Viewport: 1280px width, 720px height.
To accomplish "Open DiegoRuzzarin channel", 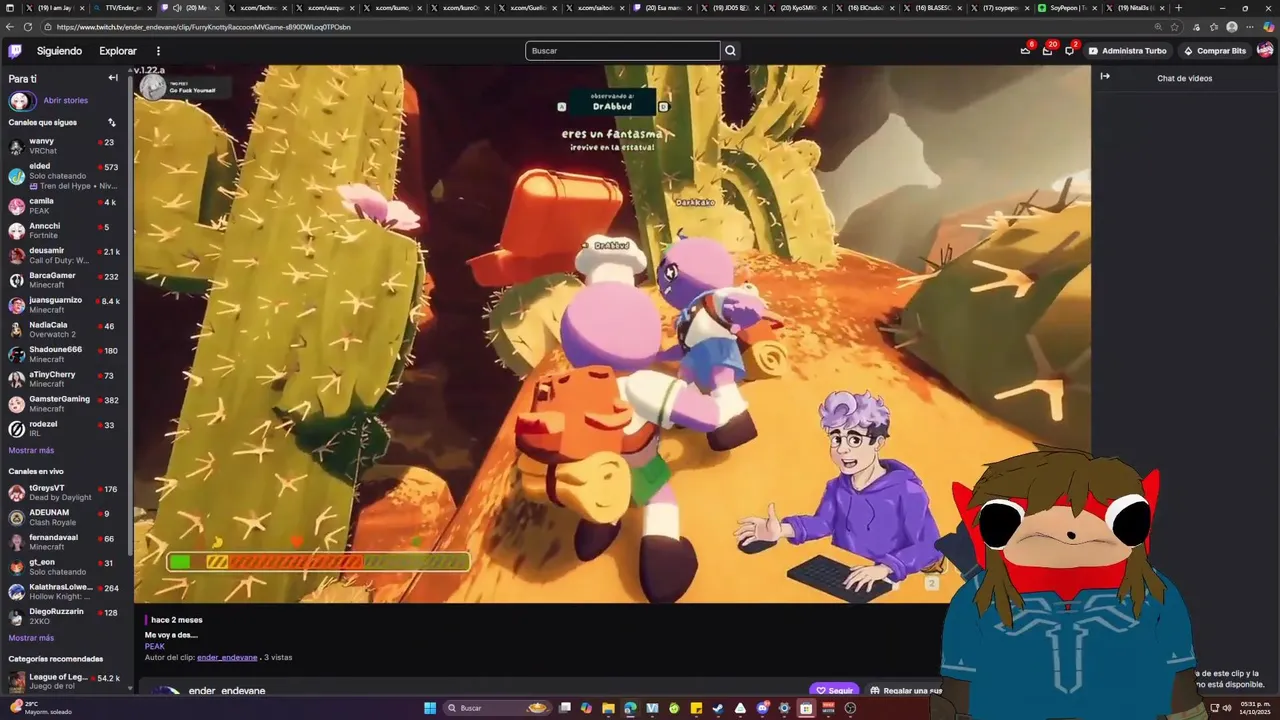I will 65,617.
